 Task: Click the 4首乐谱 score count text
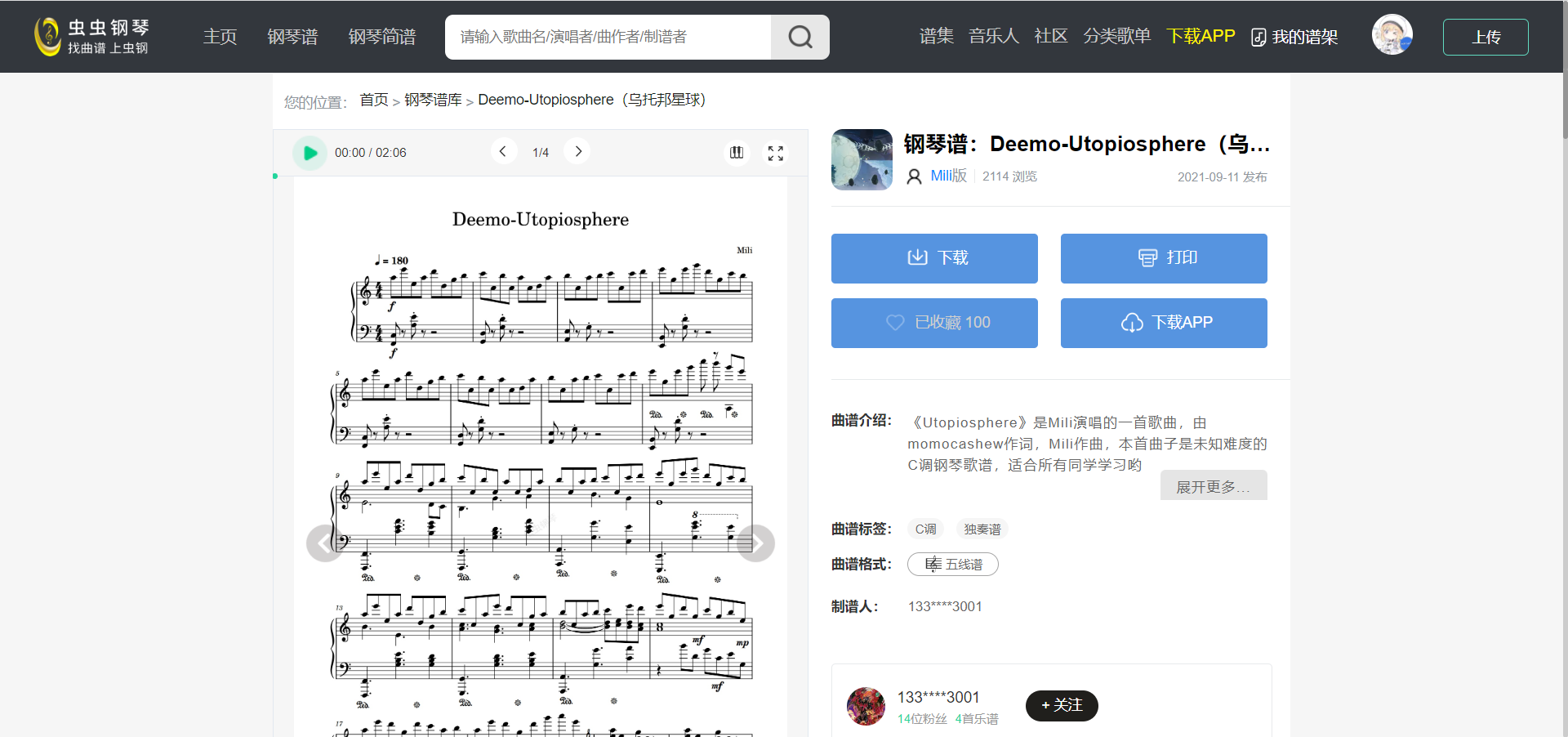(x=977, y=719)
